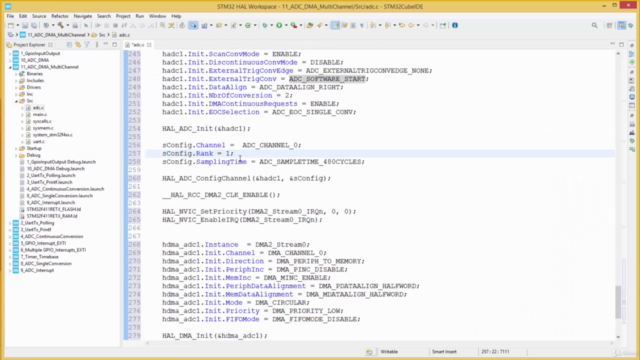Click the Search magnifier icon at top right
The image size is (640, 360).
[595, 25]
